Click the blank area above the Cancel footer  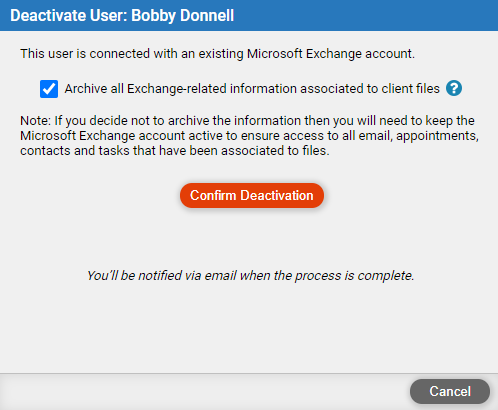click(249, 330)
